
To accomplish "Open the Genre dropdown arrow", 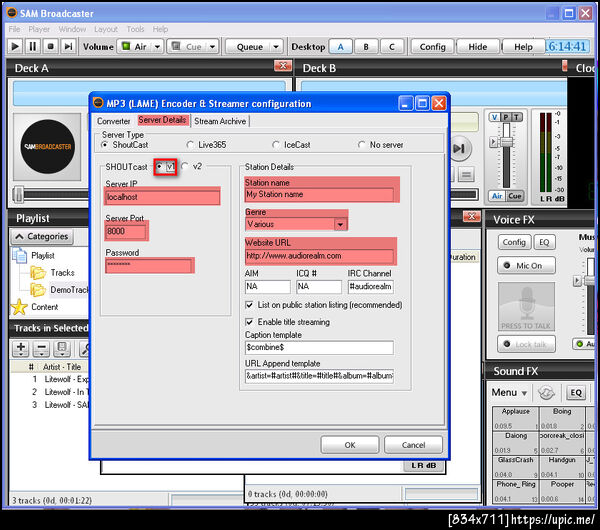I will [340, 224].
